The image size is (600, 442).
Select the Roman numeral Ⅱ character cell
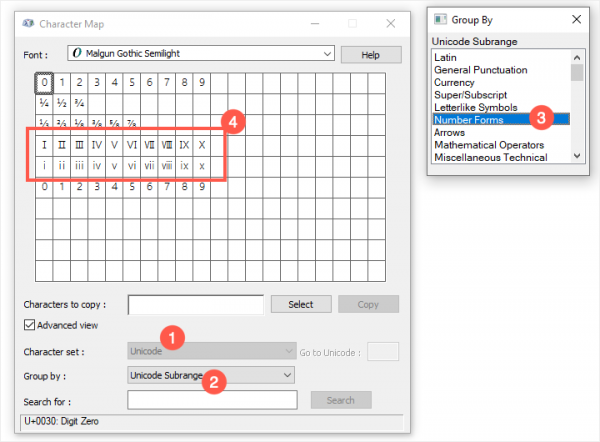(62, 145)
